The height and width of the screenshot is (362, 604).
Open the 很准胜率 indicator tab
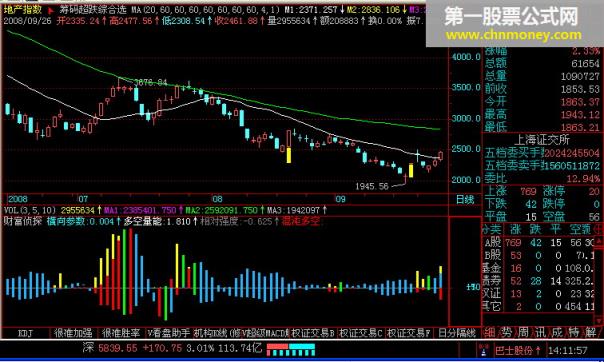coord(121,333)
